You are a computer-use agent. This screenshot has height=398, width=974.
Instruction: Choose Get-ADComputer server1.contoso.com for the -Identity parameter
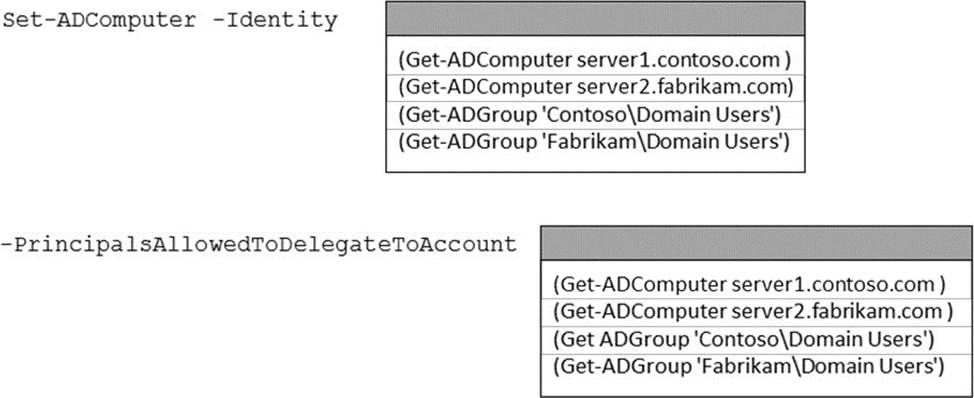pyautogui.click(x=595, y=60)
